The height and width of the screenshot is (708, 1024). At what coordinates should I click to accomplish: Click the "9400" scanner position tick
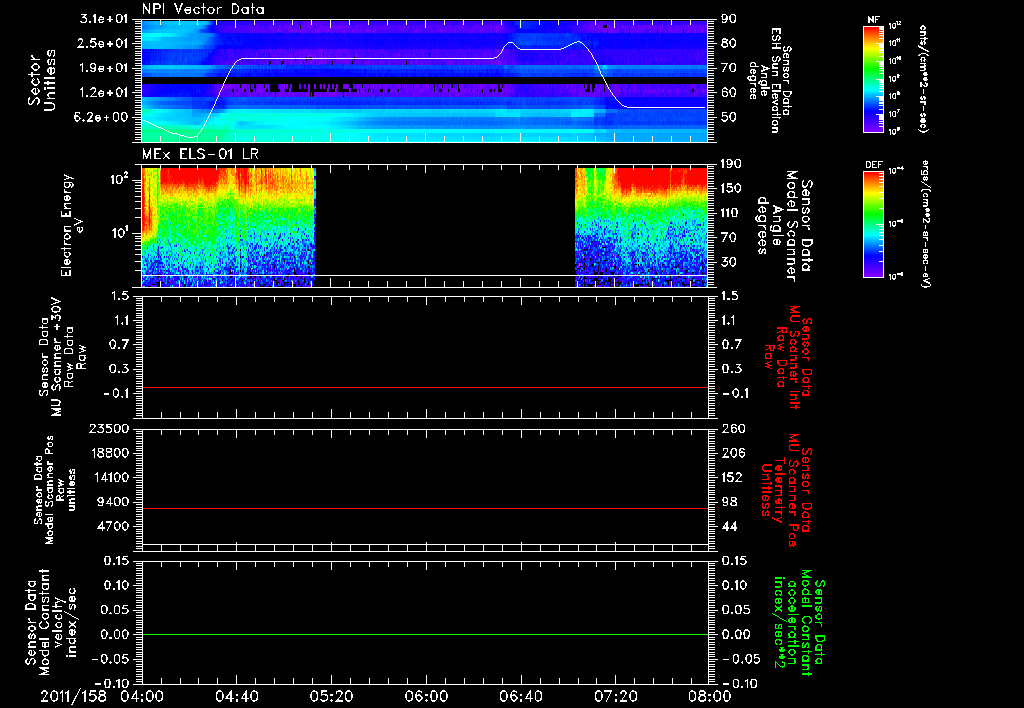(113, 502)
